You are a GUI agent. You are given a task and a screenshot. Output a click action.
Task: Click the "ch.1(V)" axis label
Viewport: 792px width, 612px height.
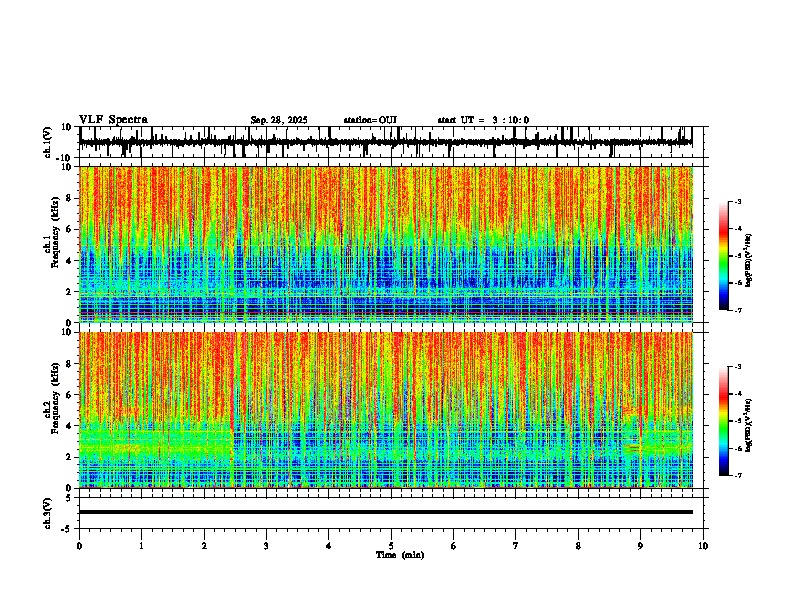tap(47, 143)
